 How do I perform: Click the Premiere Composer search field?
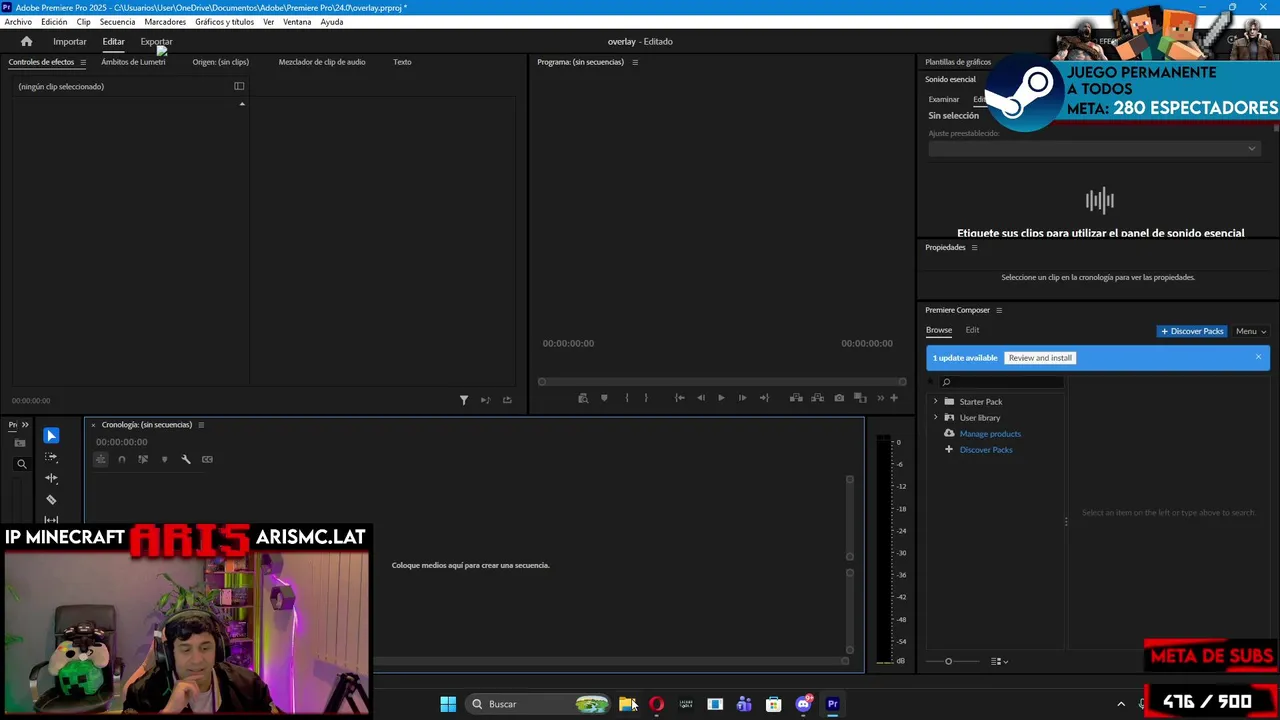(1002, 382)
